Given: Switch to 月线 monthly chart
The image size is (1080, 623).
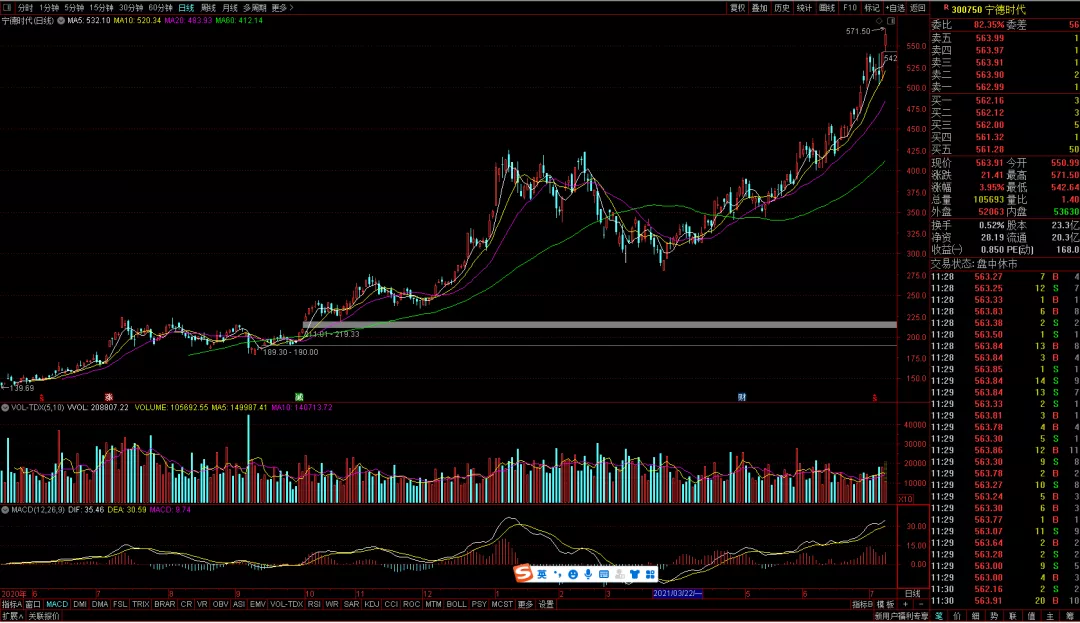Looking at the screenshot, I should pos(230,8).
